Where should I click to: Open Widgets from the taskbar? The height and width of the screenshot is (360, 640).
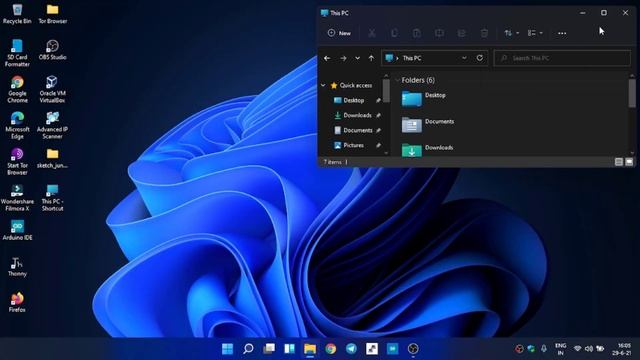(x=289, y=349)
